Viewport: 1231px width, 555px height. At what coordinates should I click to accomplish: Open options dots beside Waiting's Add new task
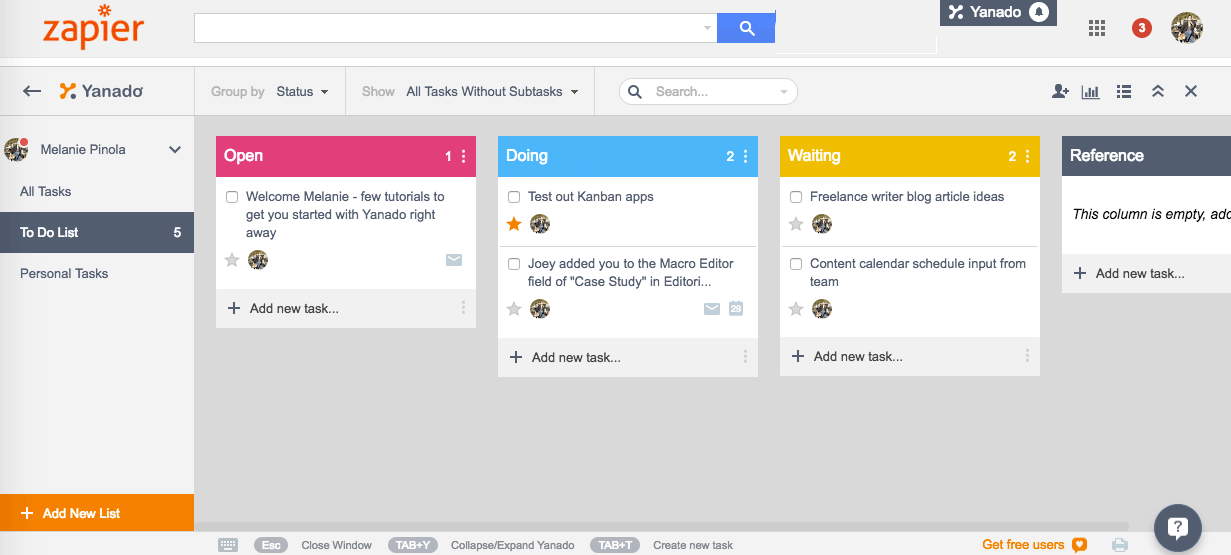[x=1027, y=356]
